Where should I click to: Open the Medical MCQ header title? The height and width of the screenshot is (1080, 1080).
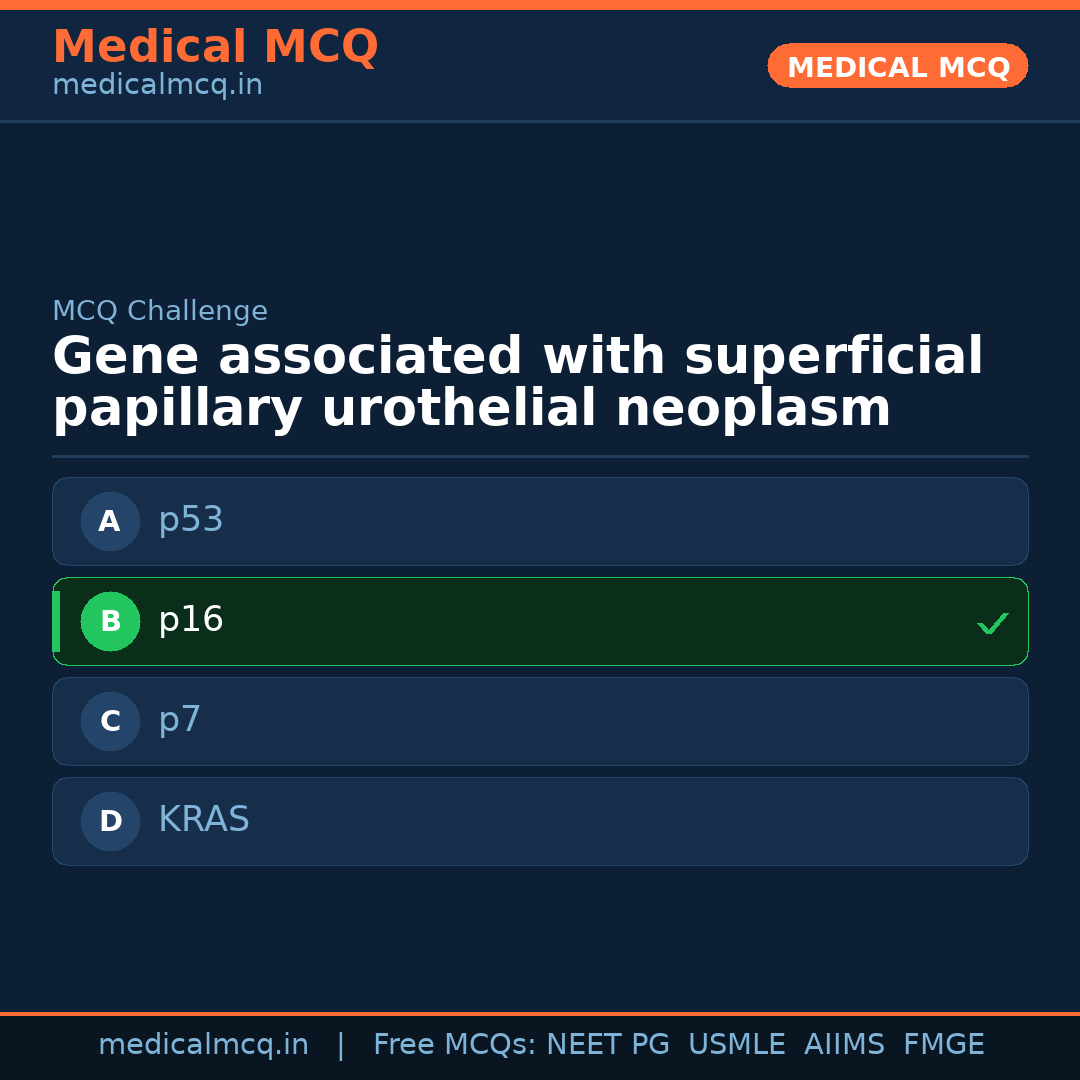[215, 47]
